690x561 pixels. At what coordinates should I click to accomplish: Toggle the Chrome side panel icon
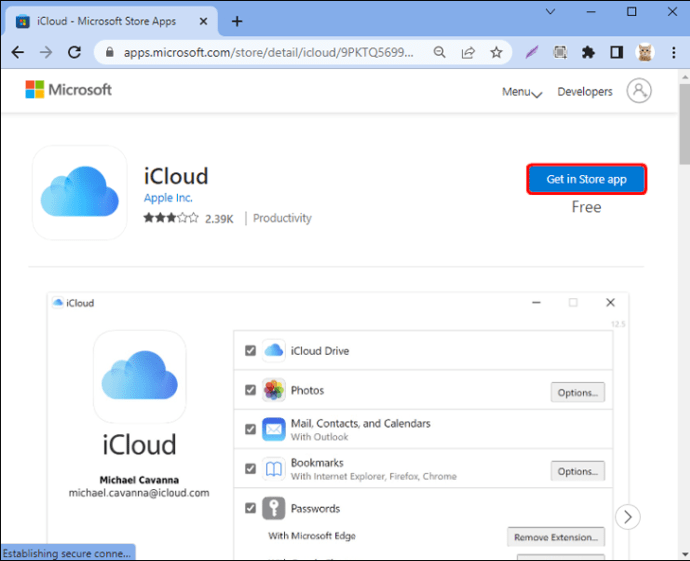[617, 52]
